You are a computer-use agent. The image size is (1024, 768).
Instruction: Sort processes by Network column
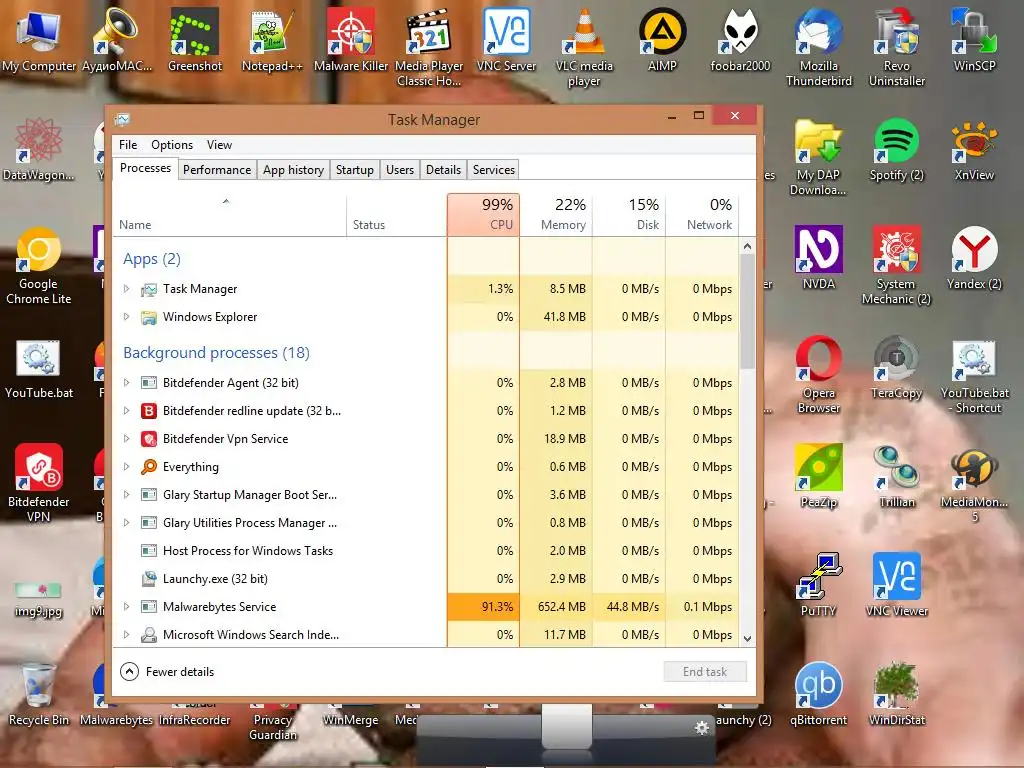coord(703,215)
